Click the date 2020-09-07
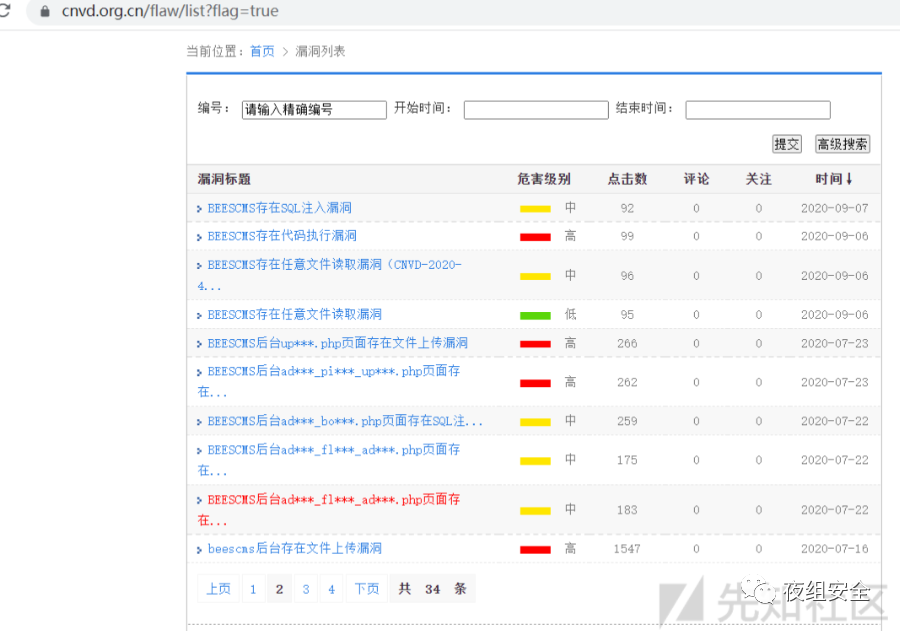The width and height of the screenshot is (900, 631). point(835,208)
